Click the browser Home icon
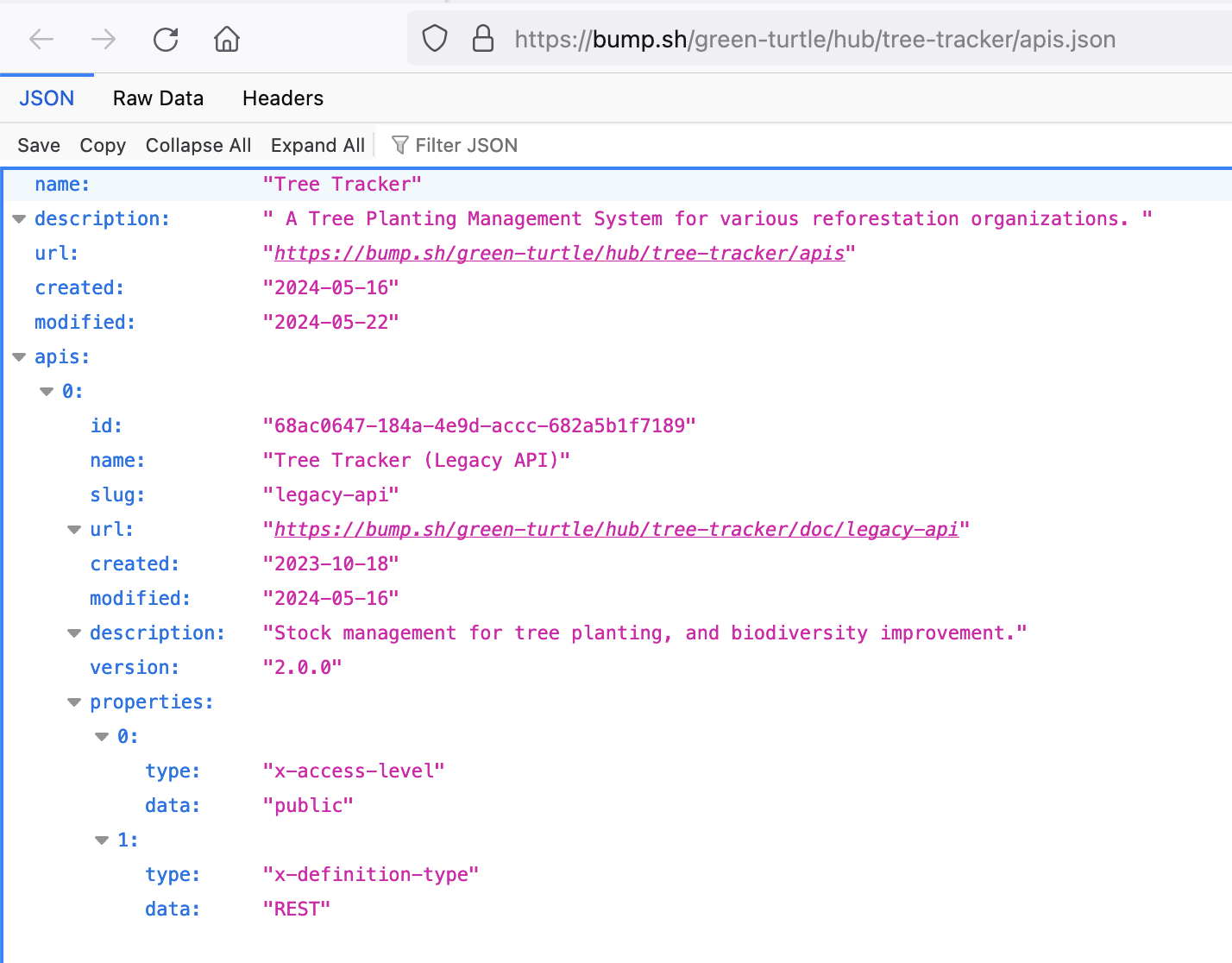The height and width of the screenshot is (963, 1232). (226, 39)
